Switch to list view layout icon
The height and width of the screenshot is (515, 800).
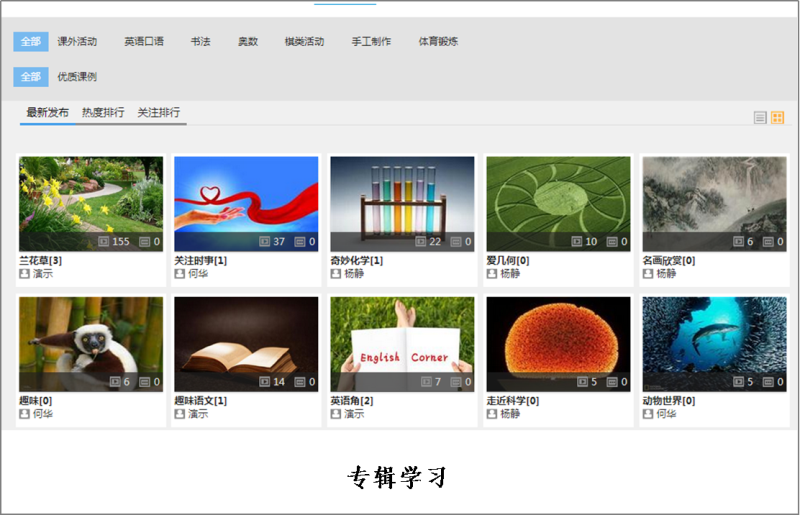coord(760,118)
